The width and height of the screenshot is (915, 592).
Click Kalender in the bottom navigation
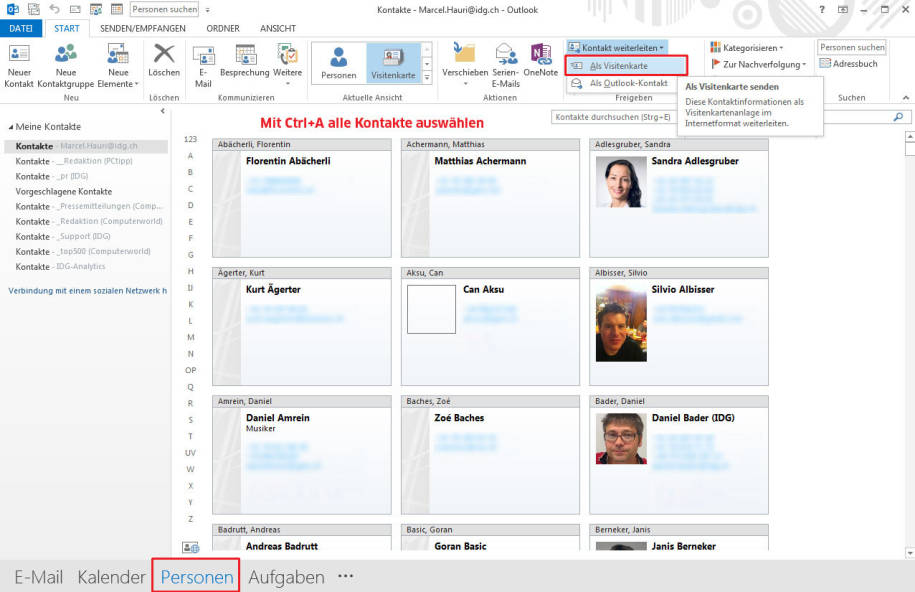coord(111,577)
